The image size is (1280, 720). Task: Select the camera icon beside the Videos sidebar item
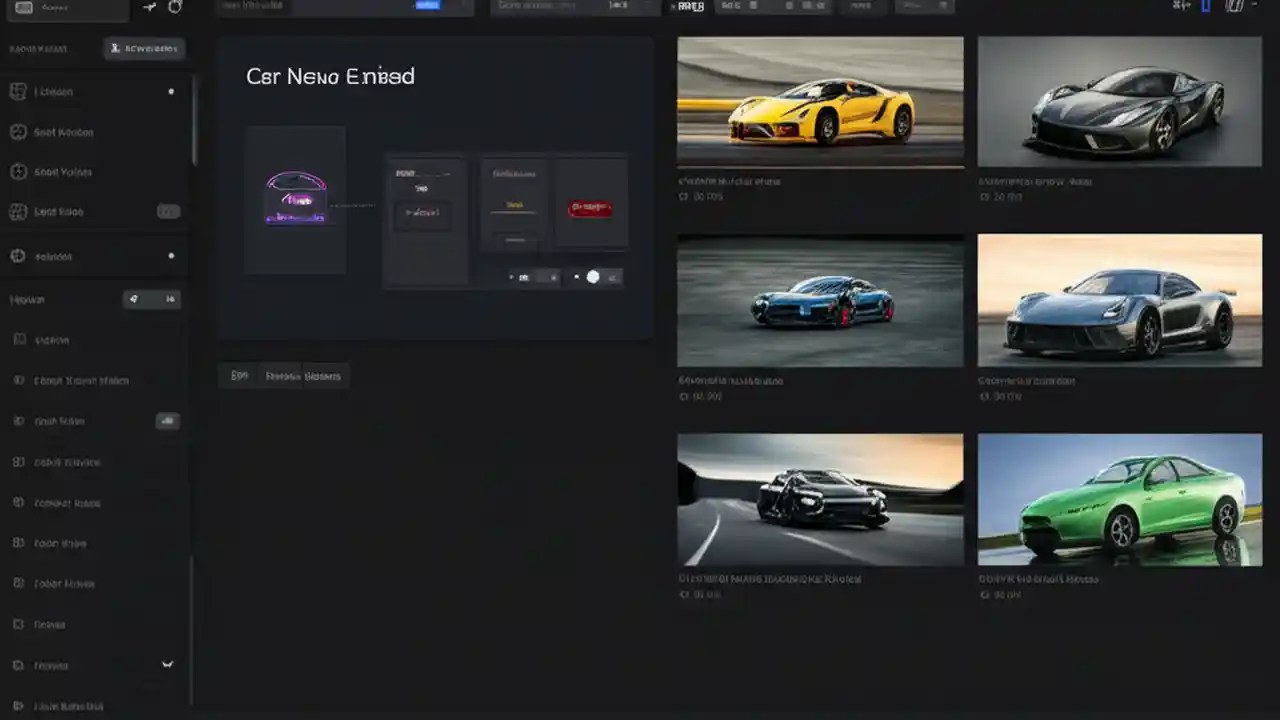[x=17, y=339]
